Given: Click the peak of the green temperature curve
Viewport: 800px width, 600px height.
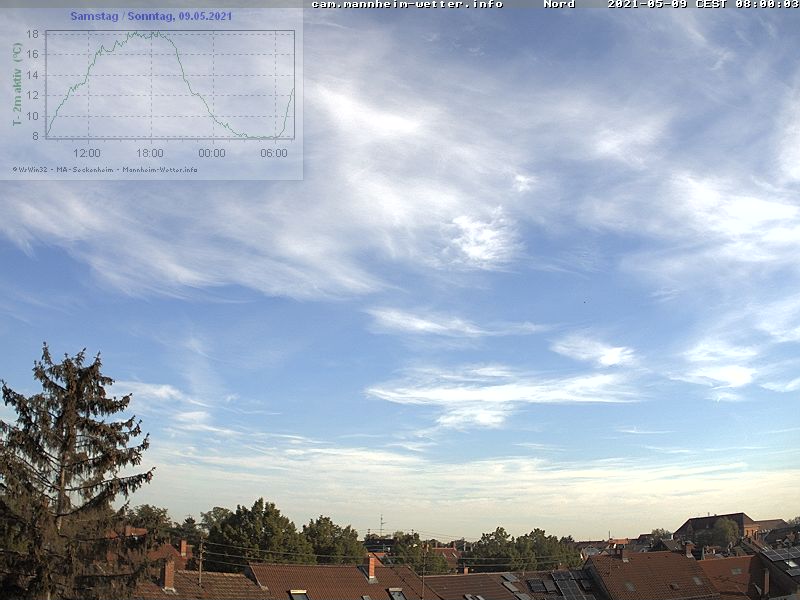Looking at the screenshot, I should coord(150,33).
